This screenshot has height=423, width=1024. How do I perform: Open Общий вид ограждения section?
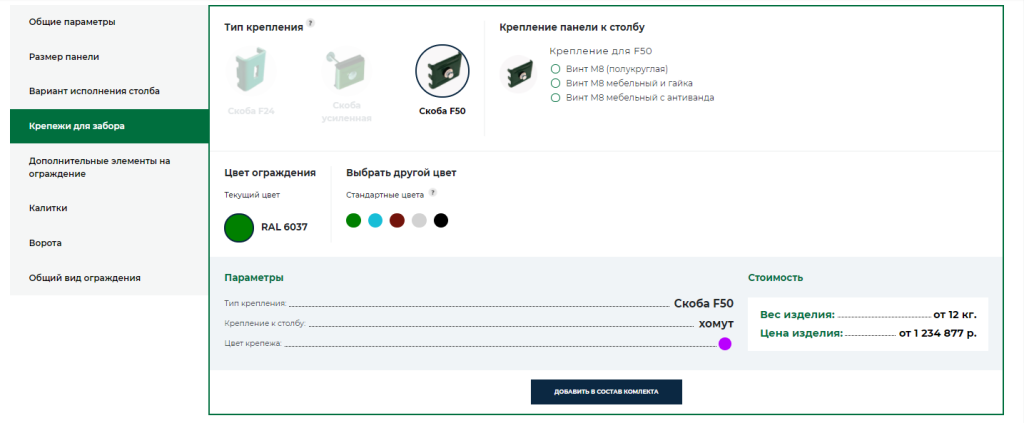(x=84, y=278)
